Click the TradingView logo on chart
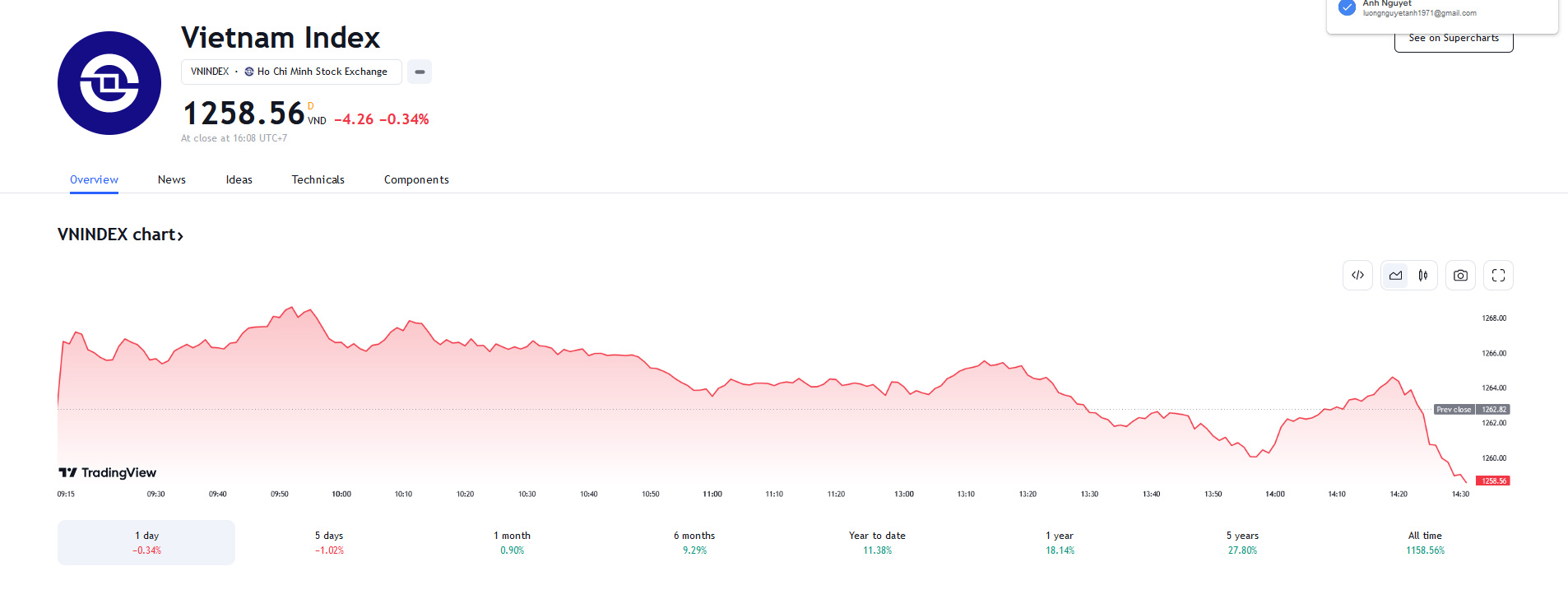This screenshot has width=1568, height=613. pyautogui.click(x=108, y=472)
